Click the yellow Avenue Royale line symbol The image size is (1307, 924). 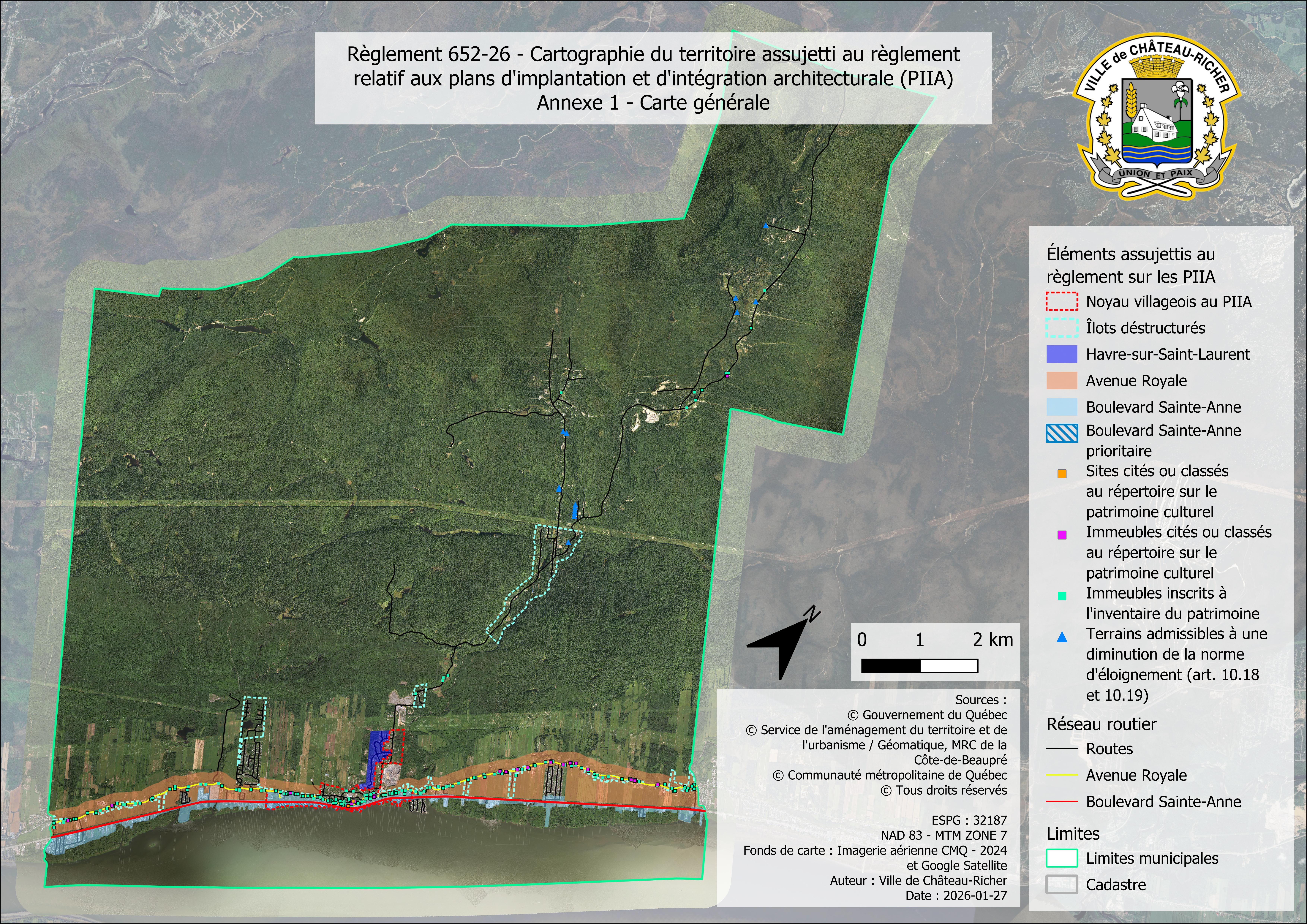pyautogui.click(x=1062, y=775)
